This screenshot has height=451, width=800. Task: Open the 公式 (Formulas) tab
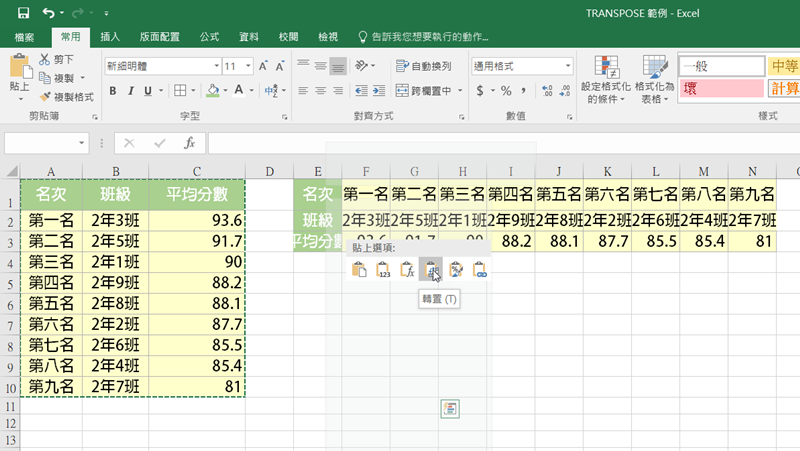coord(209,37)
